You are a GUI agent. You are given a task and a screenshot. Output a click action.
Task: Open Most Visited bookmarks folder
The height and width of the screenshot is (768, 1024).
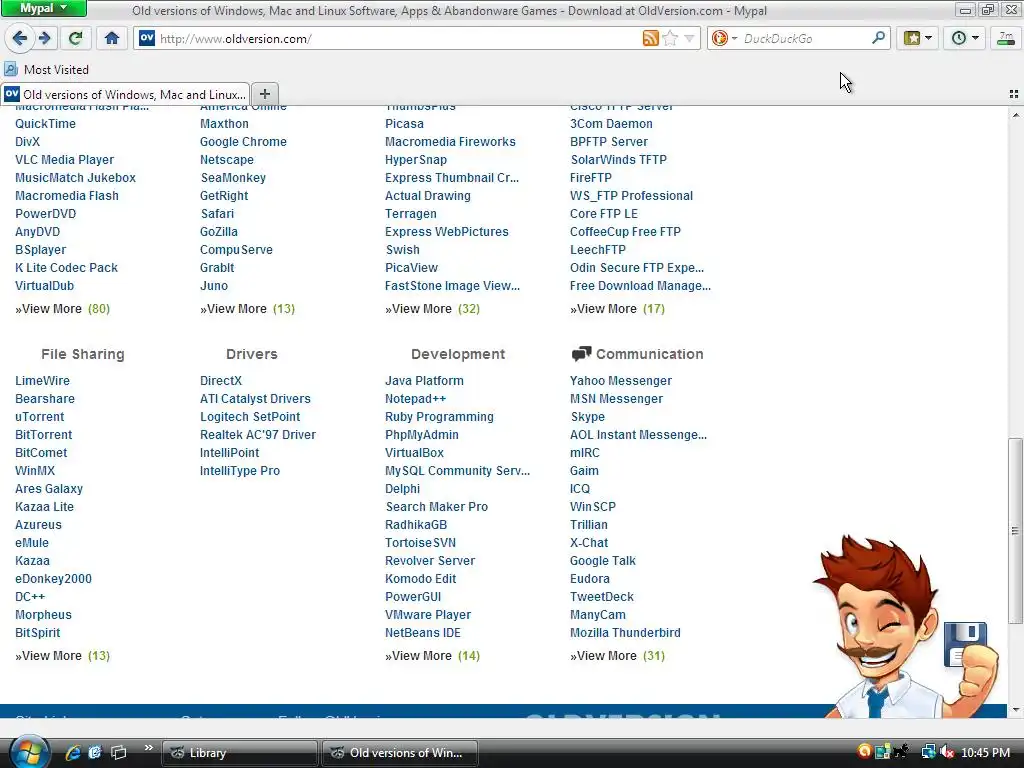[47, 69]
